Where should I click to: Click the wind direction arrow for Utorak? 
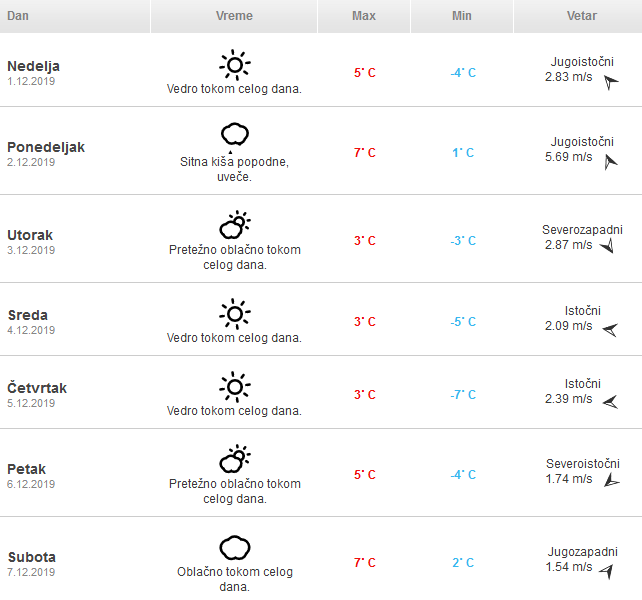(606, 246)
